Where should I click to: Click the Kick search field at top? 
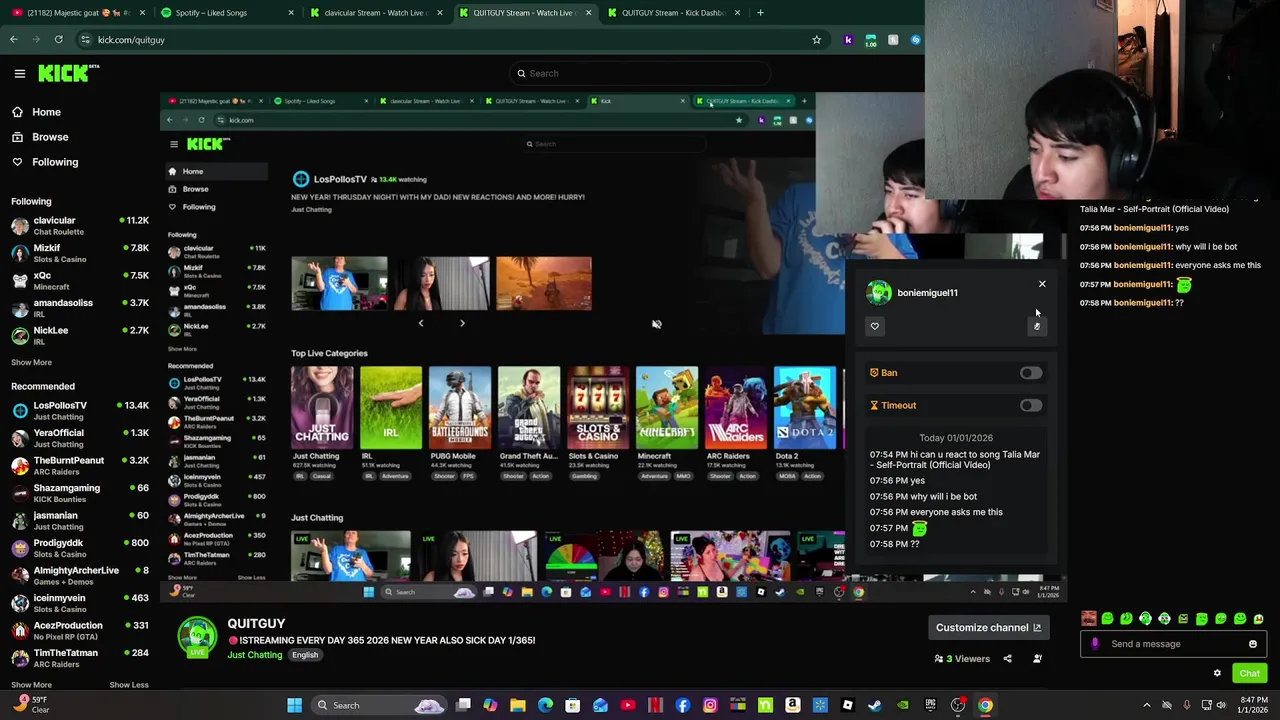pyautogui.click(x=640, y=73)
